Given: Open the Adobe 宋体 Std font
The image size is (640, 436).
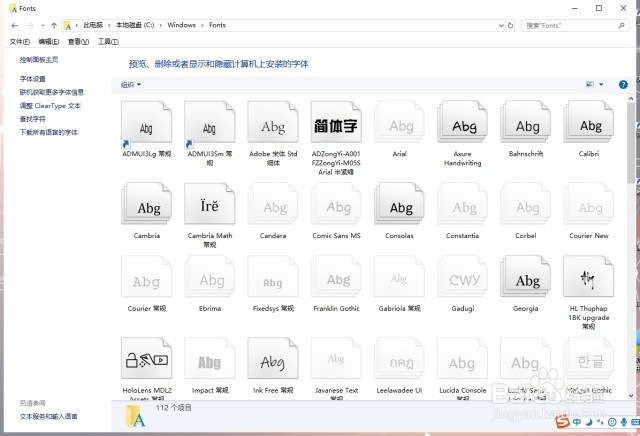Looking at the screenshot, I should pyautogui.click(x=273, y=122).
